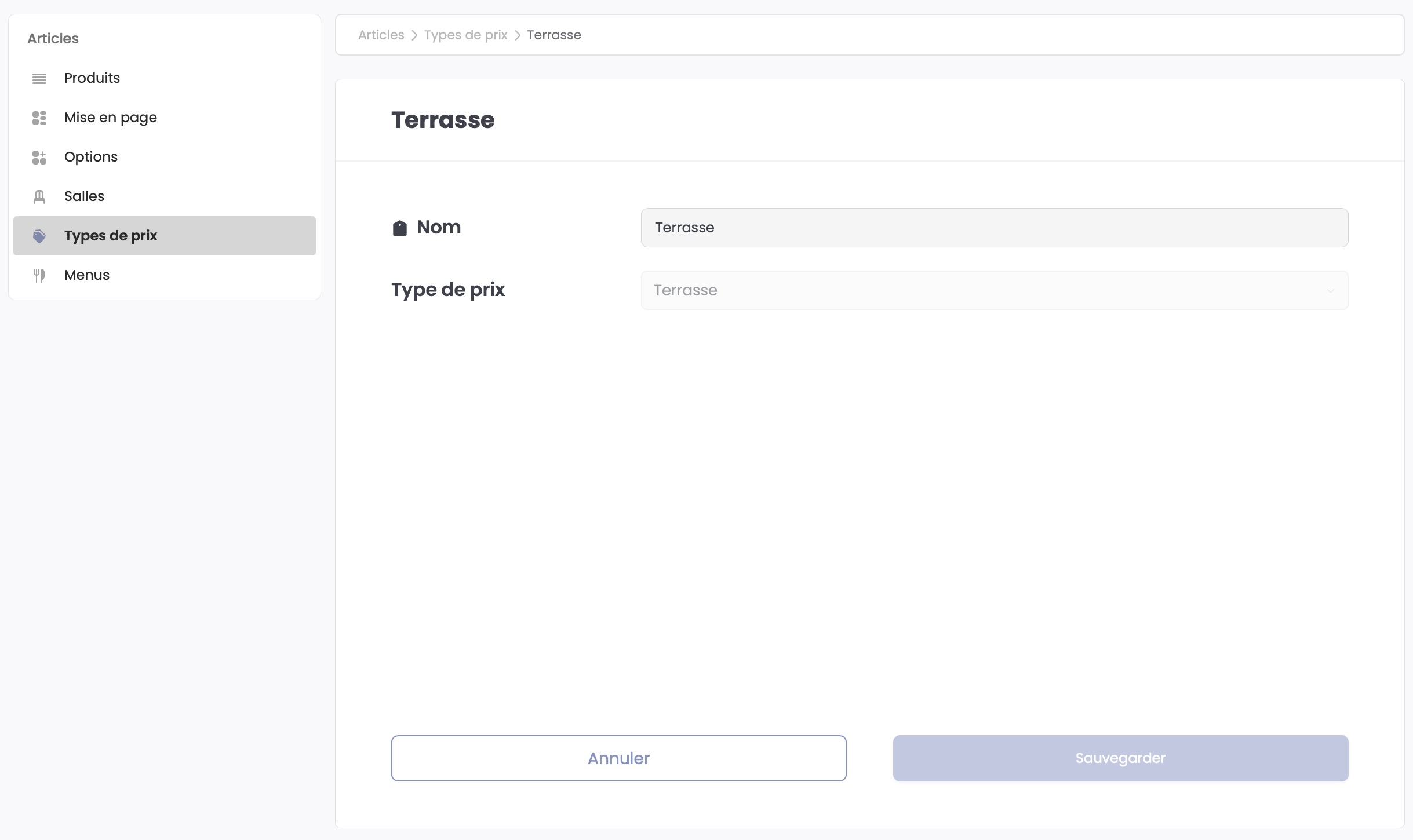Click the tag icon next to Nom
This screenshot has height=840, width=1413.
(400, 228)
